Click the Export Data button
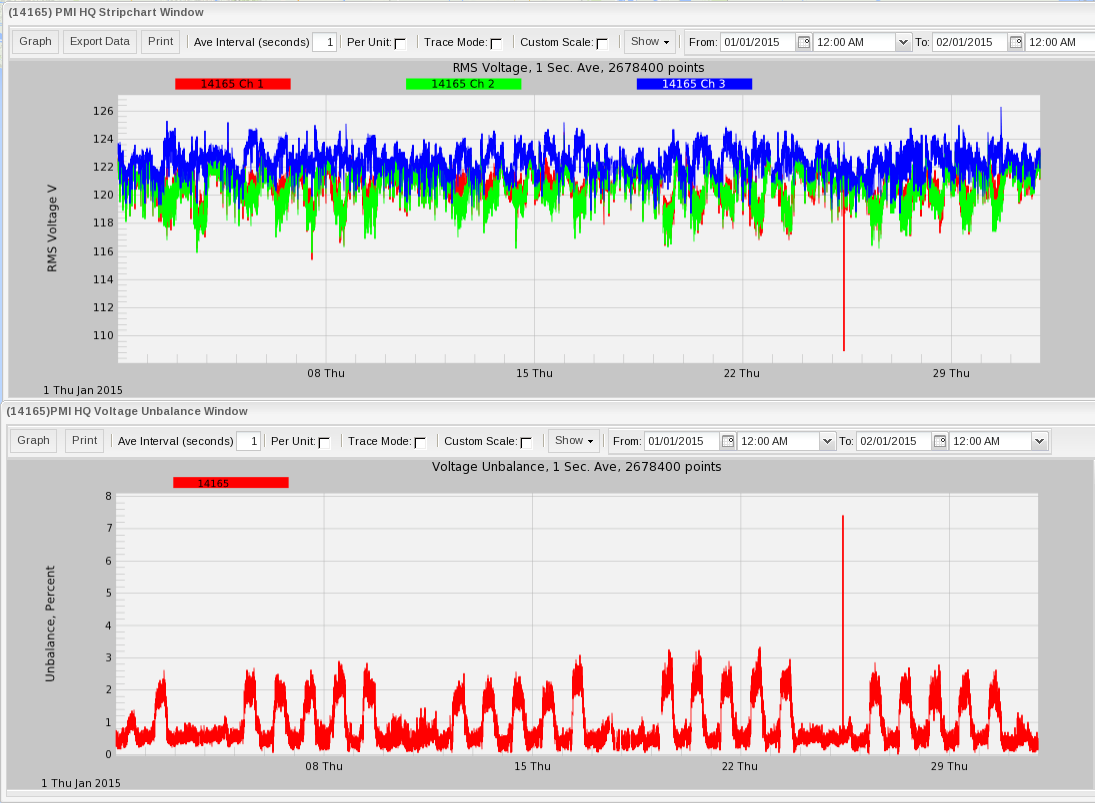The height and width of the screenshot is (803, 1095). (x=99, y=42)
